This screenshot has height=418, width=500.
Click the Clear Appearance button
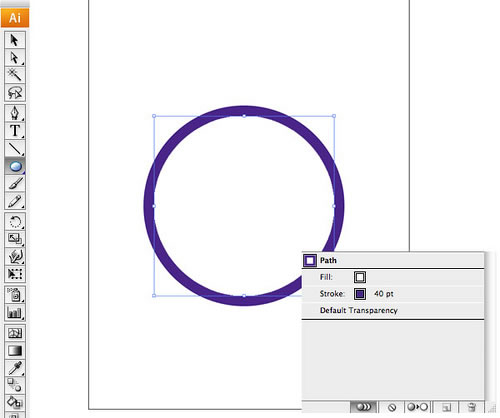(x=392, y=407)
